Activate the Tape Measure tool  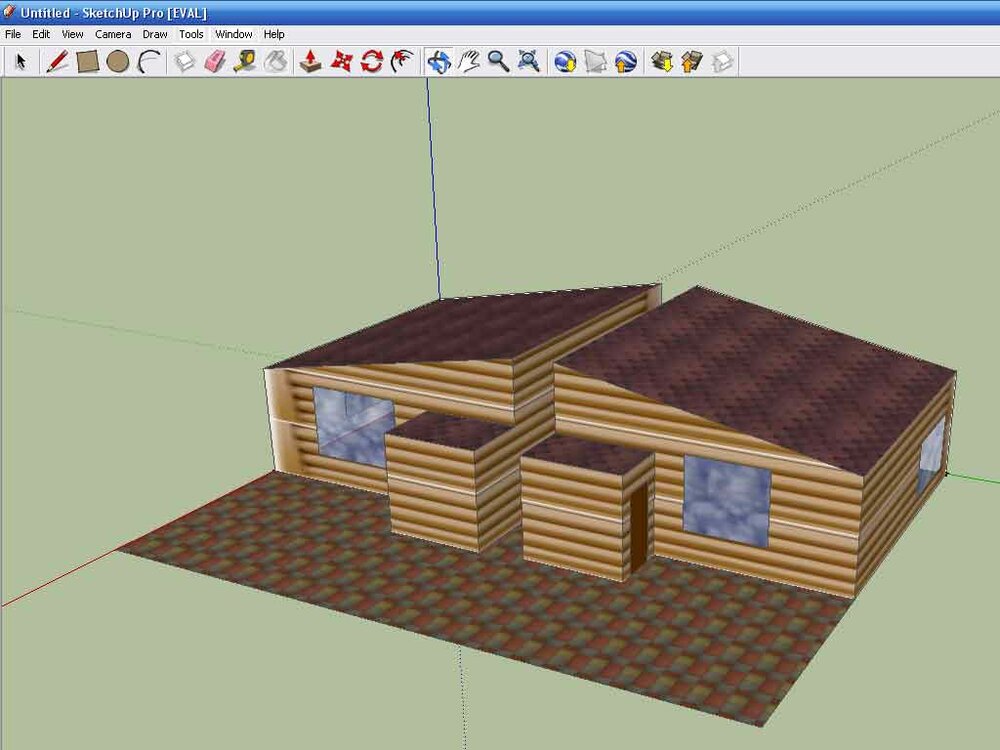(245, 62)
